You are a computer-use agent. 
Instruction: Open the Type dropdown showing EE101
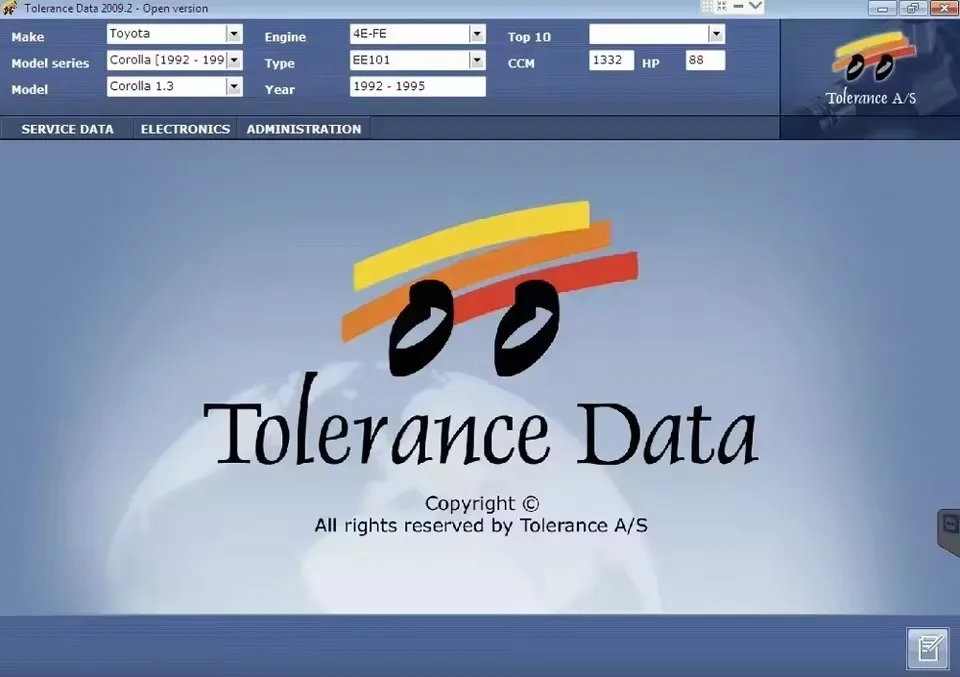click(478, 60)
